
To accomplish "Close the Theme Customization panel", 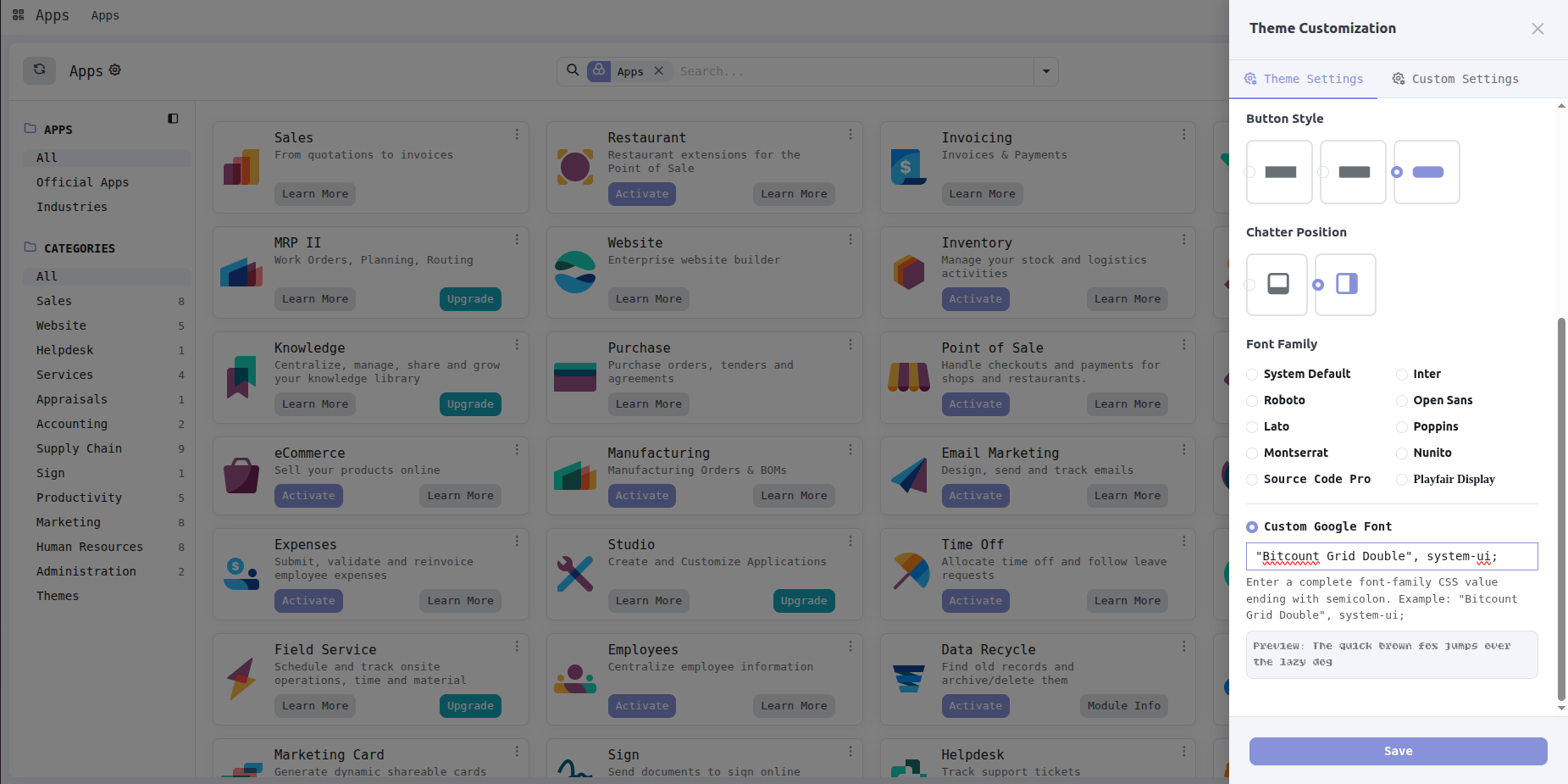I will (1538, 29).
